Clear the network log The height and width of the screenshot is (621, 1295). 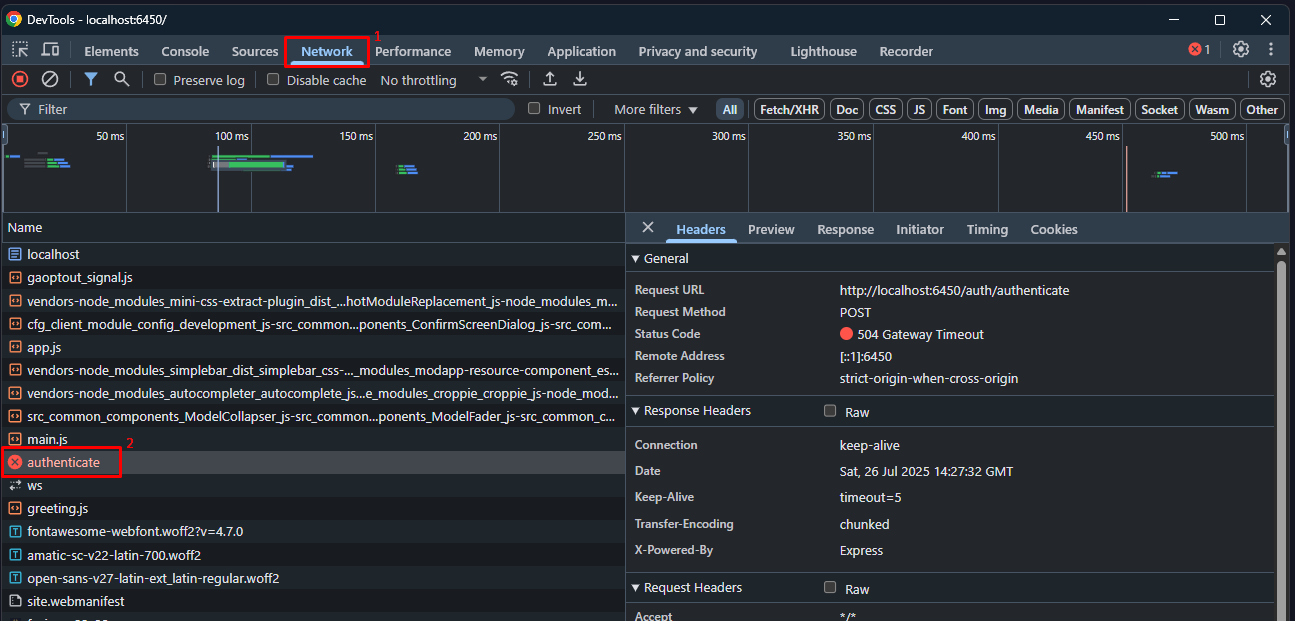click(x=49, y=79)
